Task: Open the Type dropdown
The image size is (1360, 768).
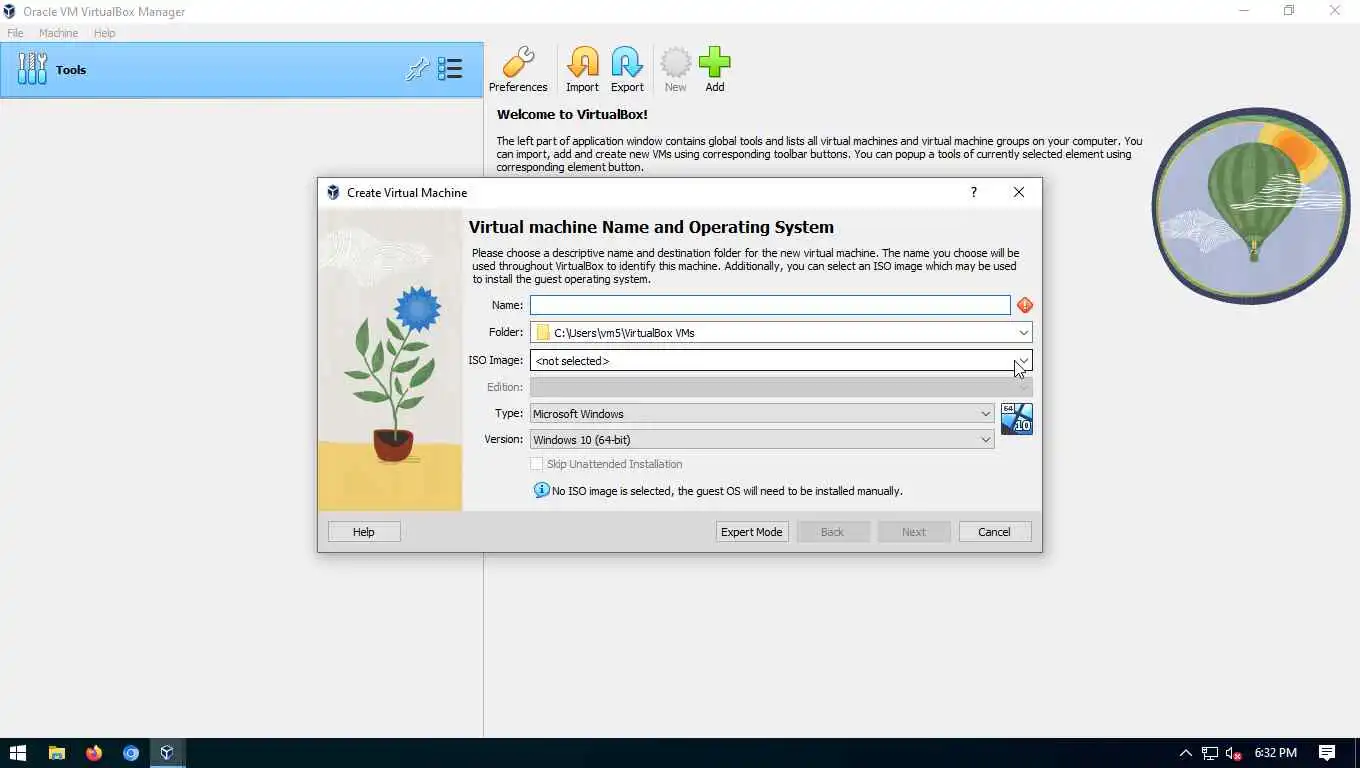Action: pos(762,413)
